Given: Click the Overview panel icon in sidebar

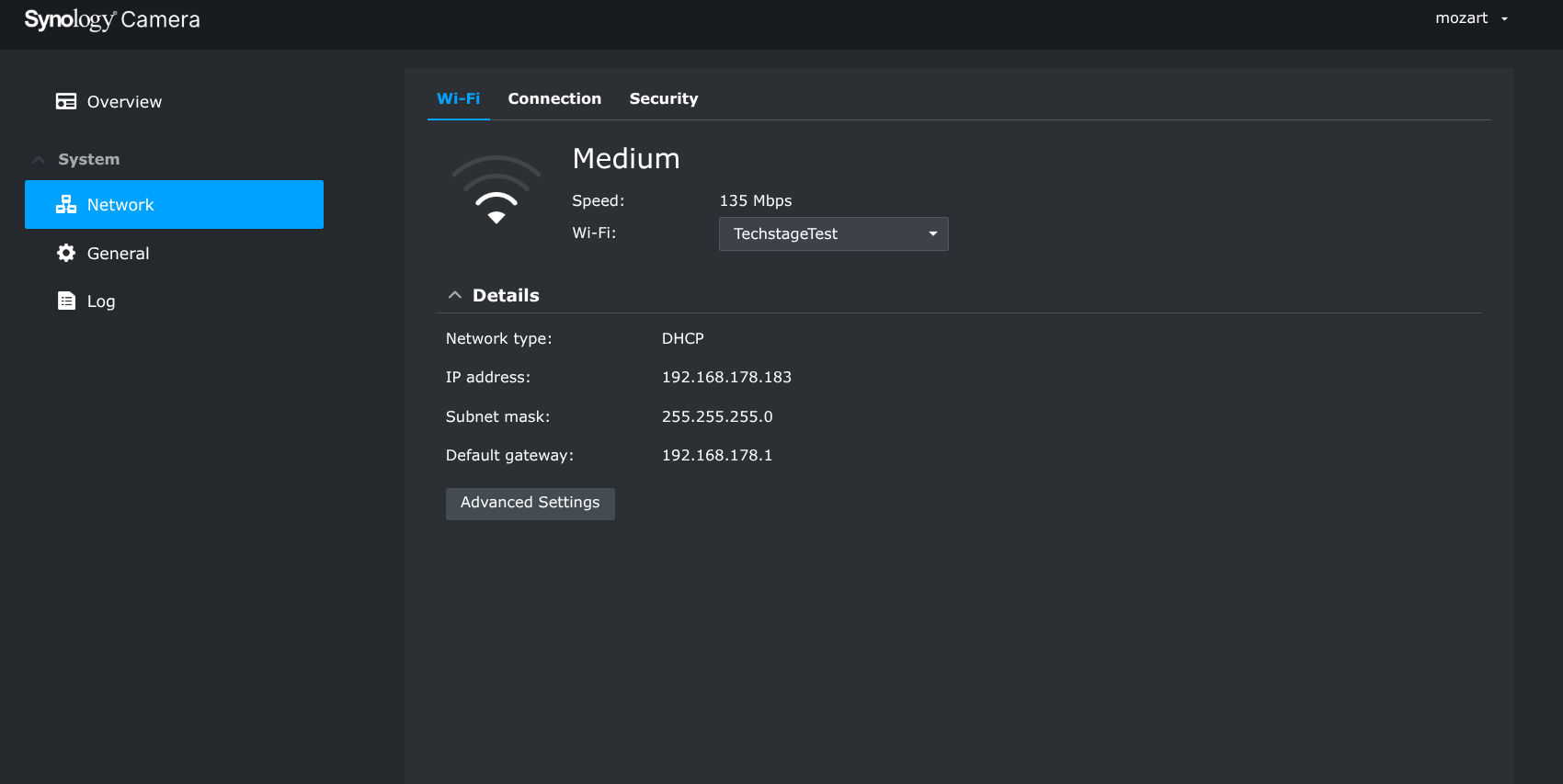Looking at the screenshot, I should (x=66, y=101).
